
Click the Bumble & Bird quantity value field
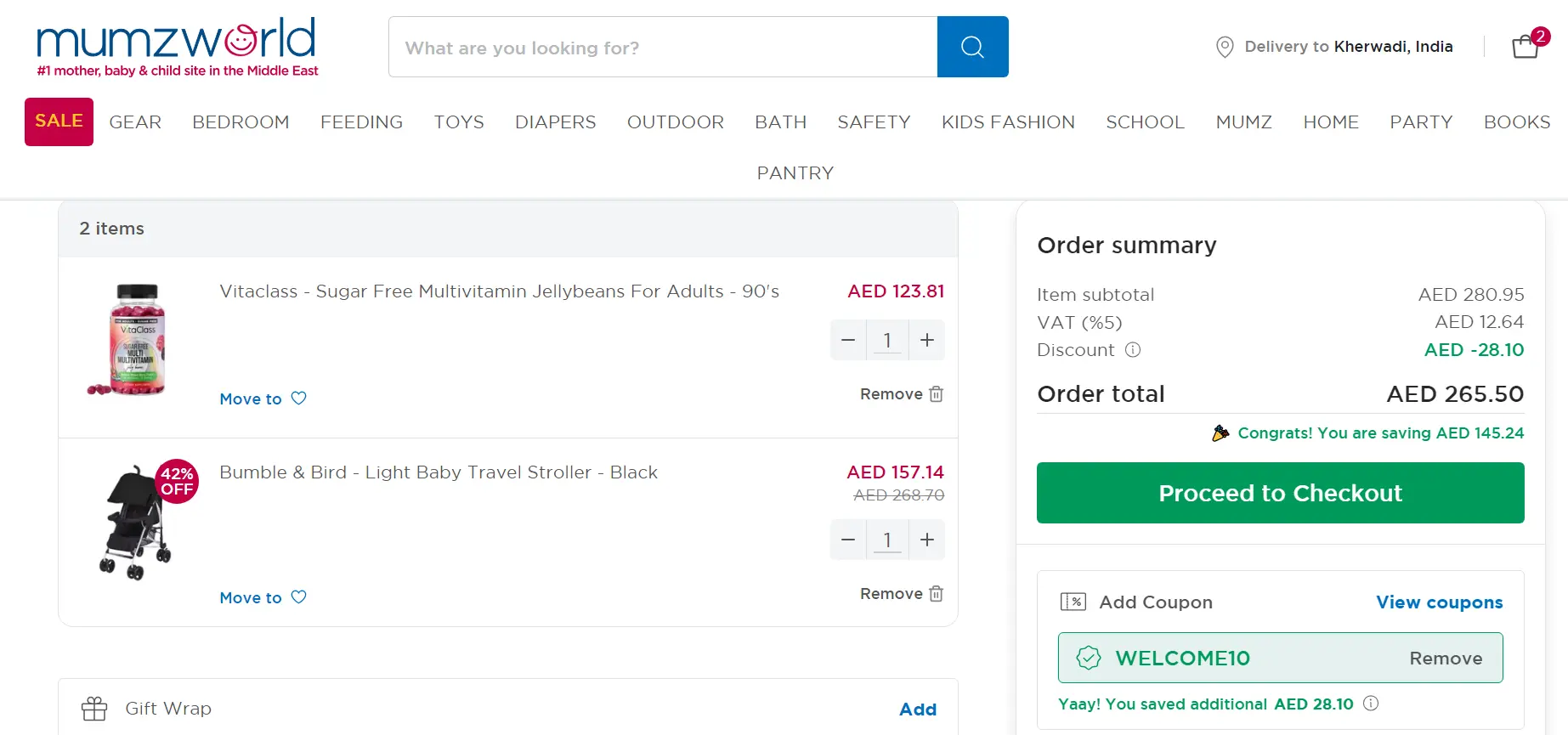887,540
